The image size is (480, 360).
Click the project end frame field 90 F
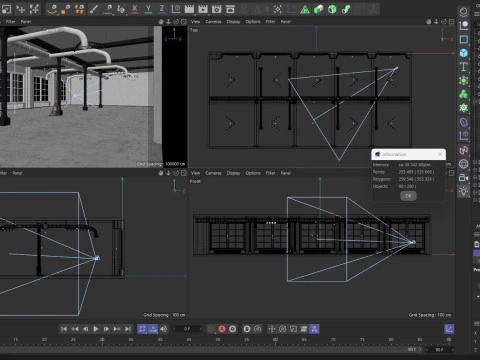439,350
